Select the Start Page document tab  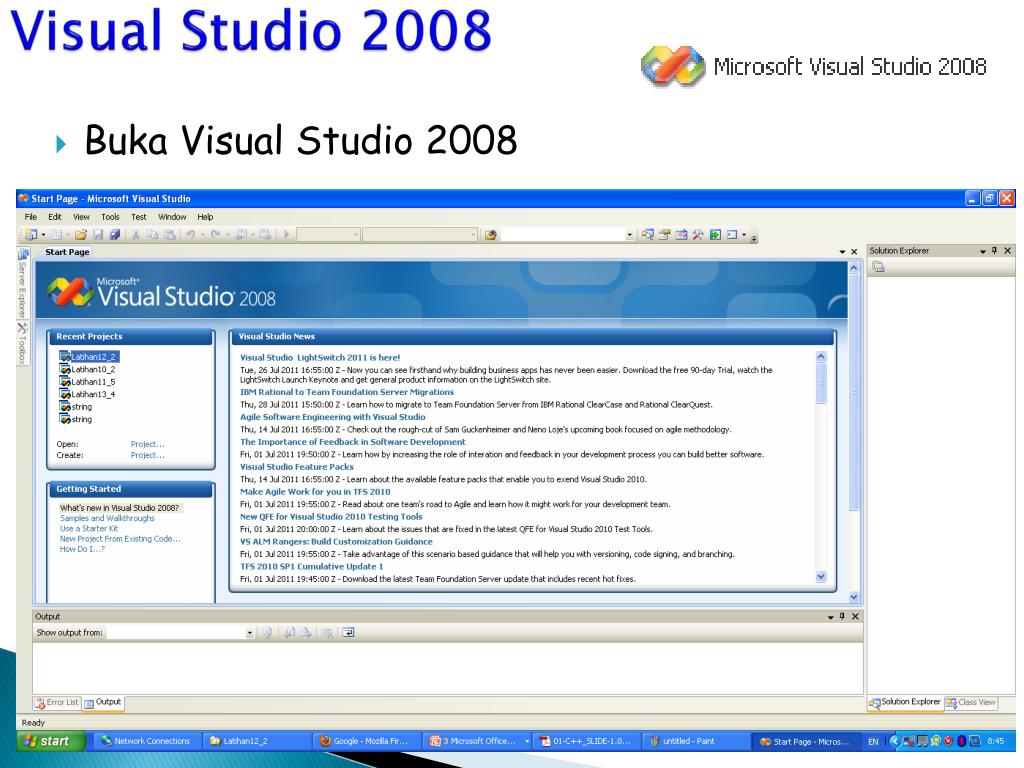(x=67, y=252)
